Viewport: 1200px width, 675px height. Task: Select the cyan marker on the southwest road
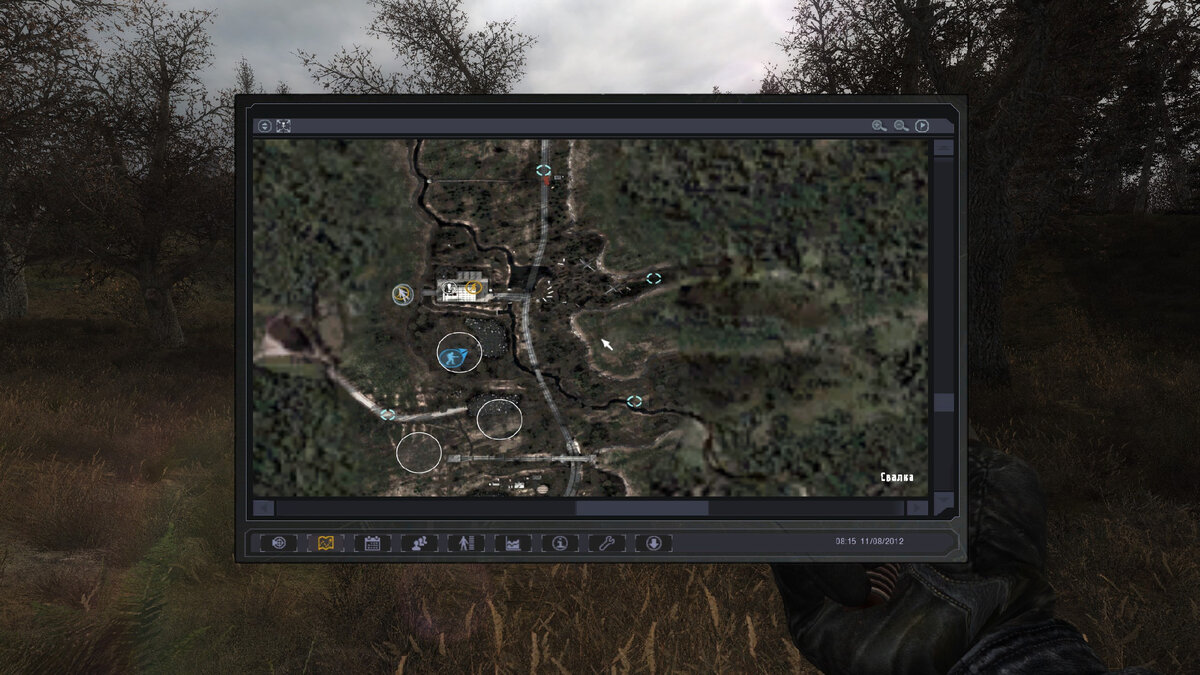[x=387, y=414]
